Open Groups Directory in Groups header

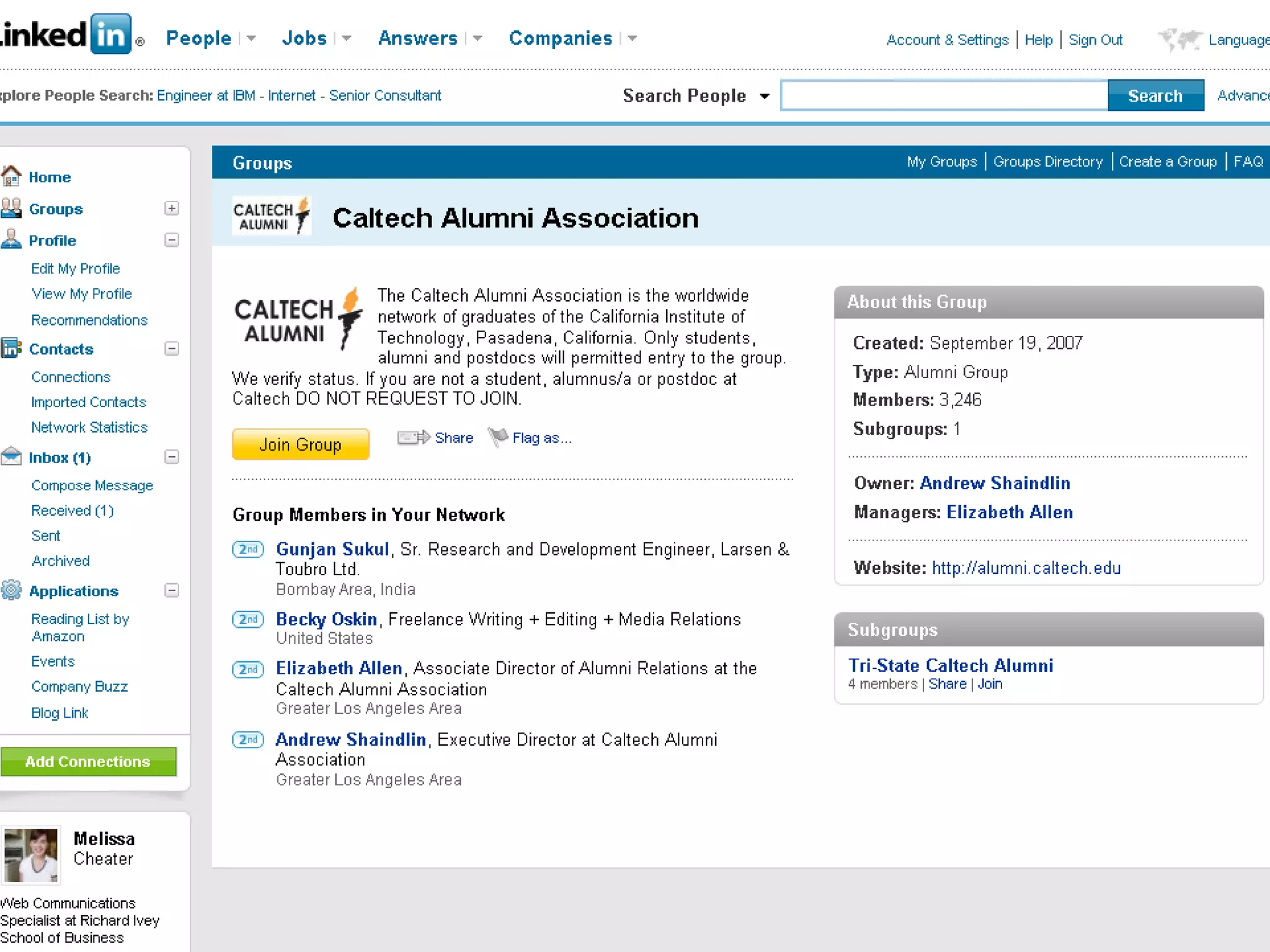pos(1047,162)
